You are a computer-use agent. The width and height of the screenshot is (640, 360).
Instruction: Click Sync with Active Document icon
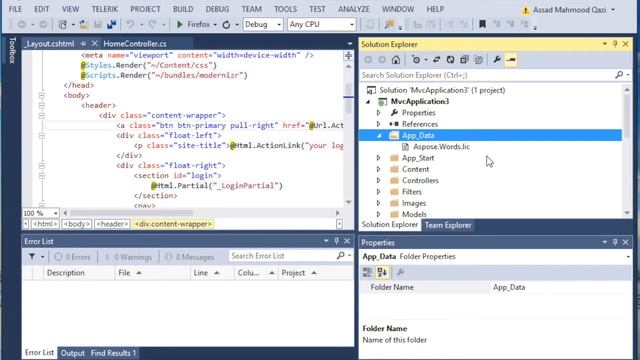[x=436, y=60]
